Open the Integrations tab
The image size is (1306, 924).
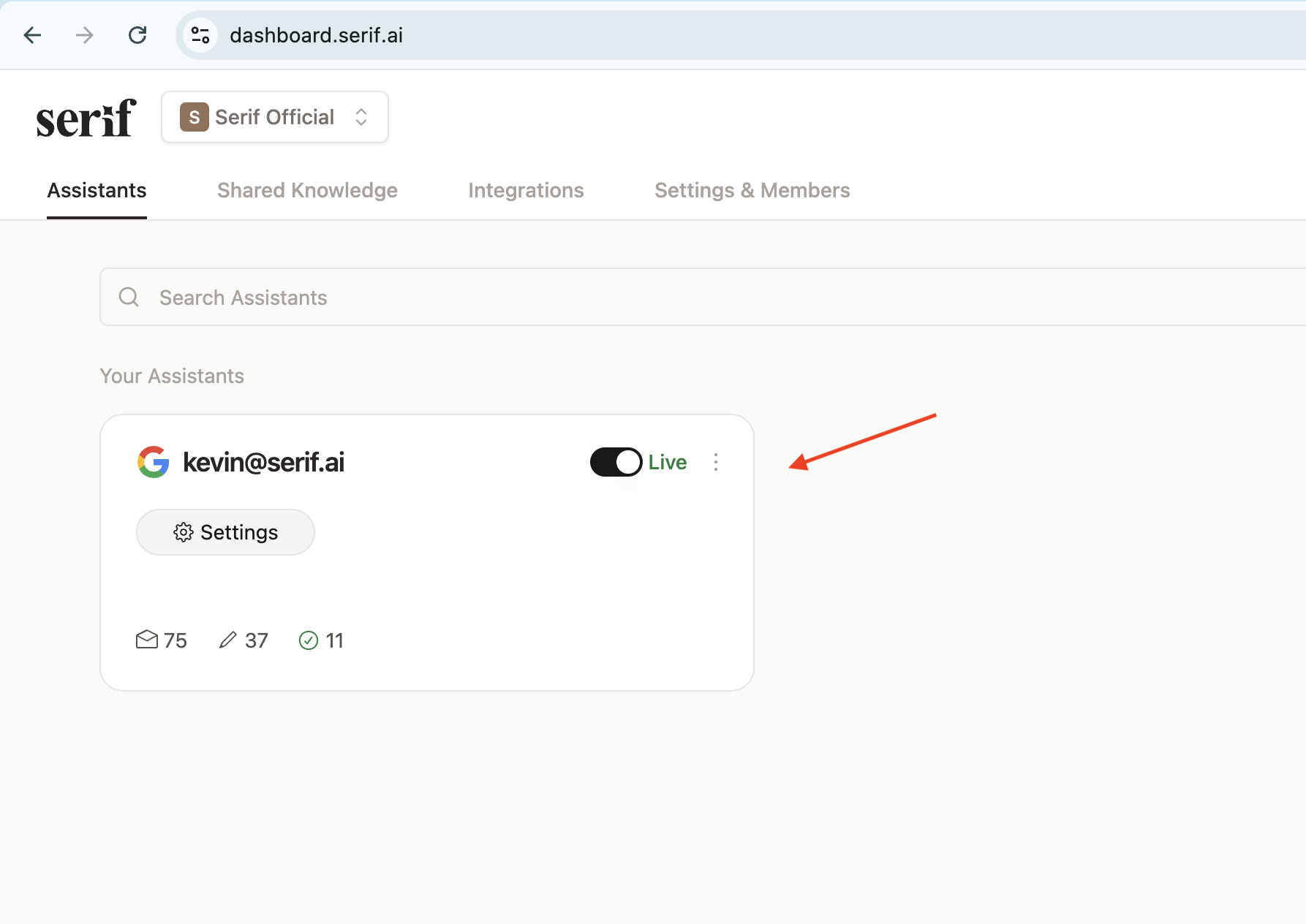pyautogui.click(x=526, y=191)
